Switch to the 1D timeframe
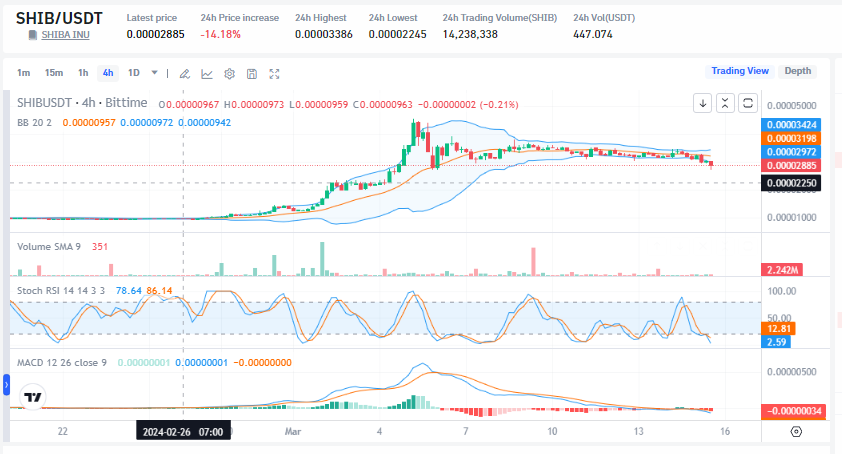Viewport: 842px width, 454px height. (134, 73)
